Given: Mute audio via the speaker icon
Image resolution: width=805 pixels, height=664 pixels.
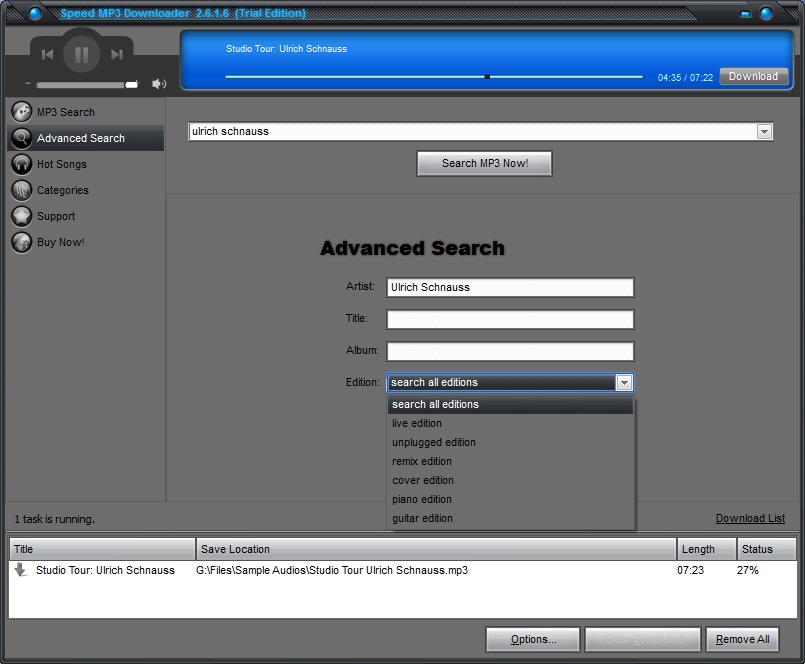Looking at the screenshot, I should click(x=158, y=84).
